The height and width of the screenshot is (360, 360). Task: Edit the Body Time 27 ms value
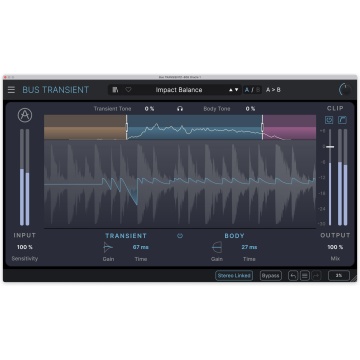249,247
